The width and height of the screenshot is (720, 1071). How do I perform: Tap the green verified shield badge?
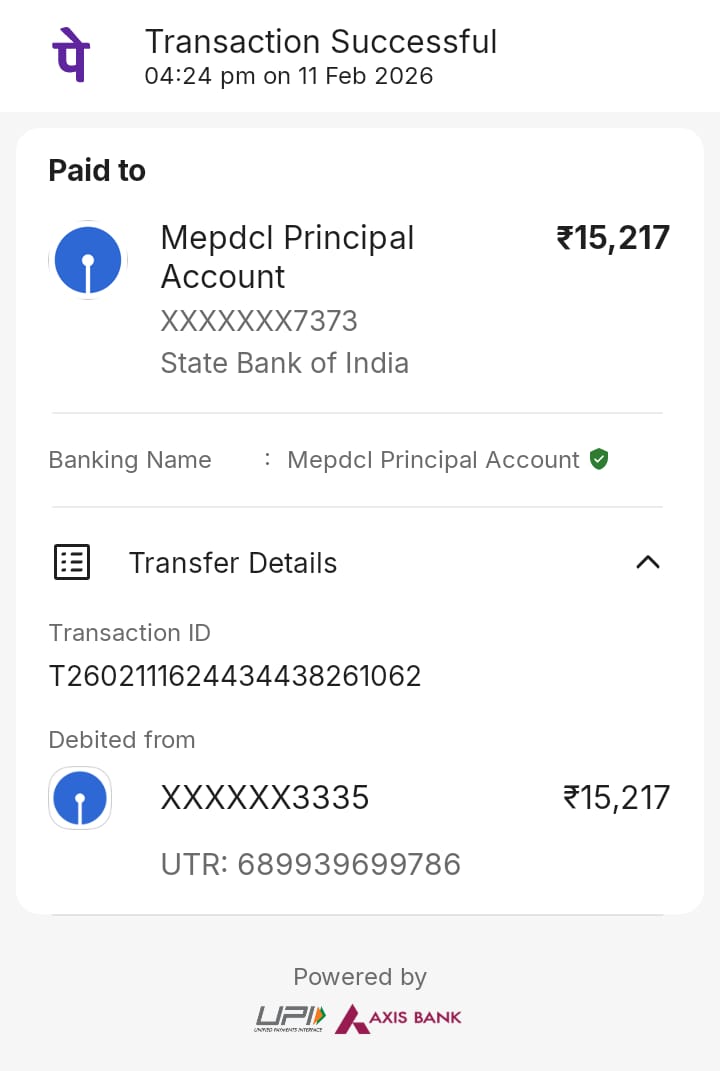point(599,459)
